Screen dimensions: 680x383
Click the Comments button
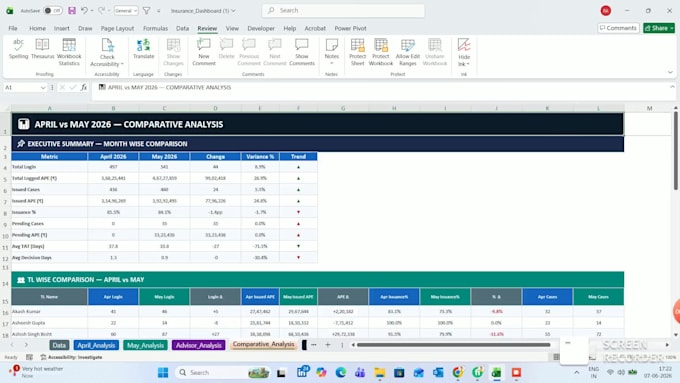coord(618,28)
